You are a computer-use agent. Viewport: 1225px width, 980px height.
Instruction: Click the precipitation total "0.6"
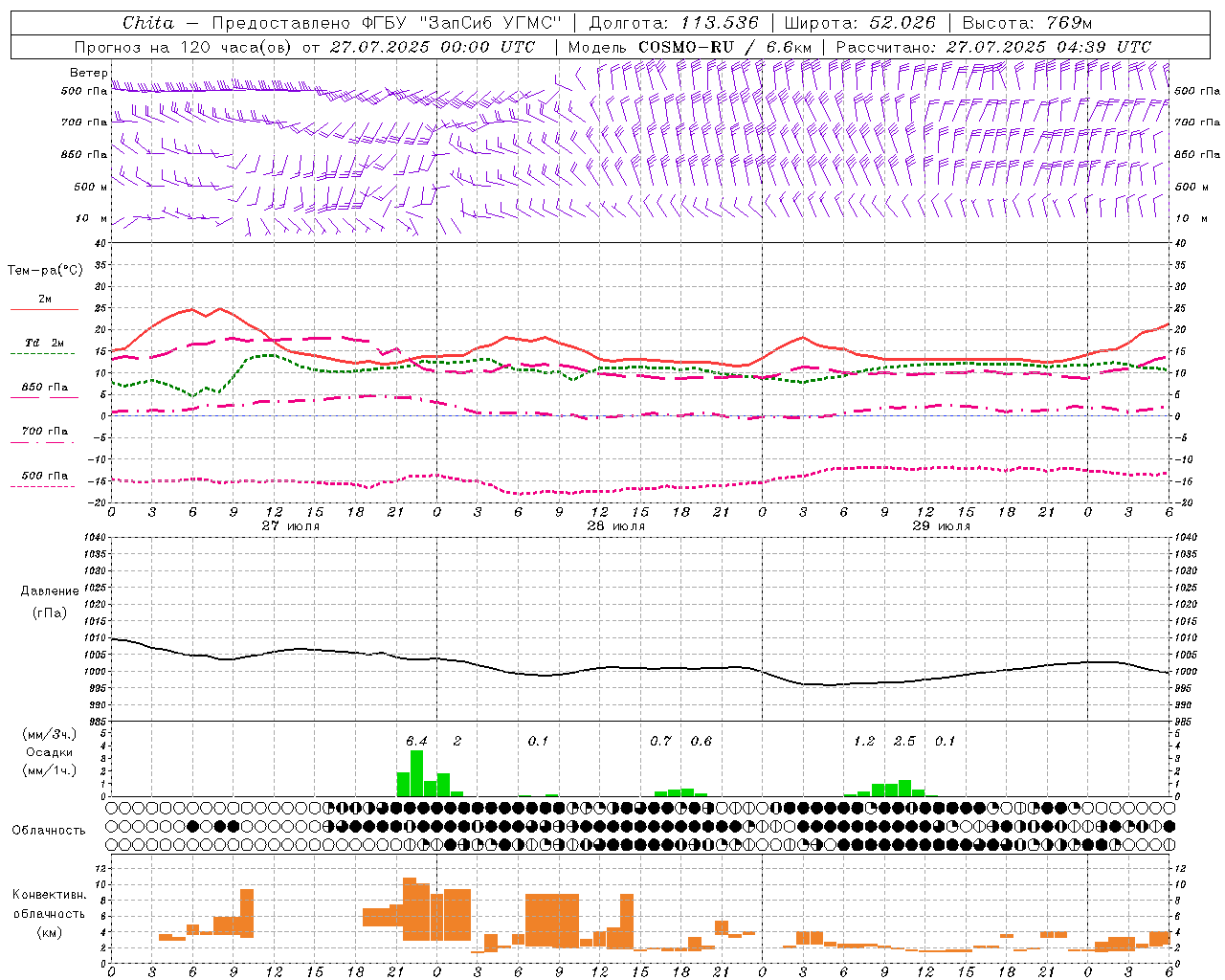701,742
